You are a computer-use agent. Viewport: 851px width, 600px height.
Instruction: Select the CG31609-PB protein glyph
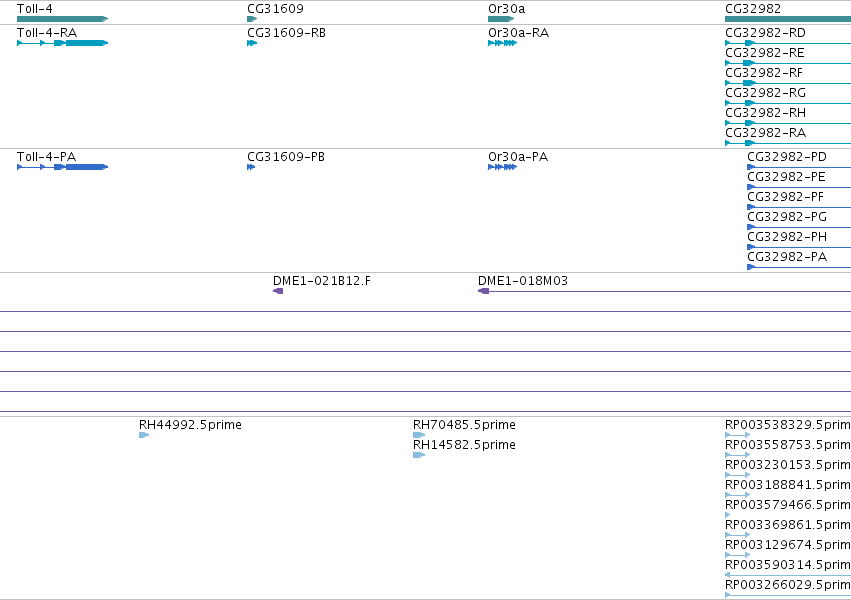click(251, 167)
